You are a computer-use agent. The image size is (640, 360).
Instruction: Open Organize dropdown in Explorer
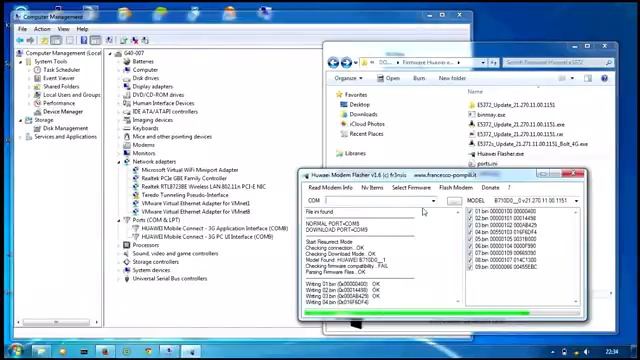click(348, 78)
